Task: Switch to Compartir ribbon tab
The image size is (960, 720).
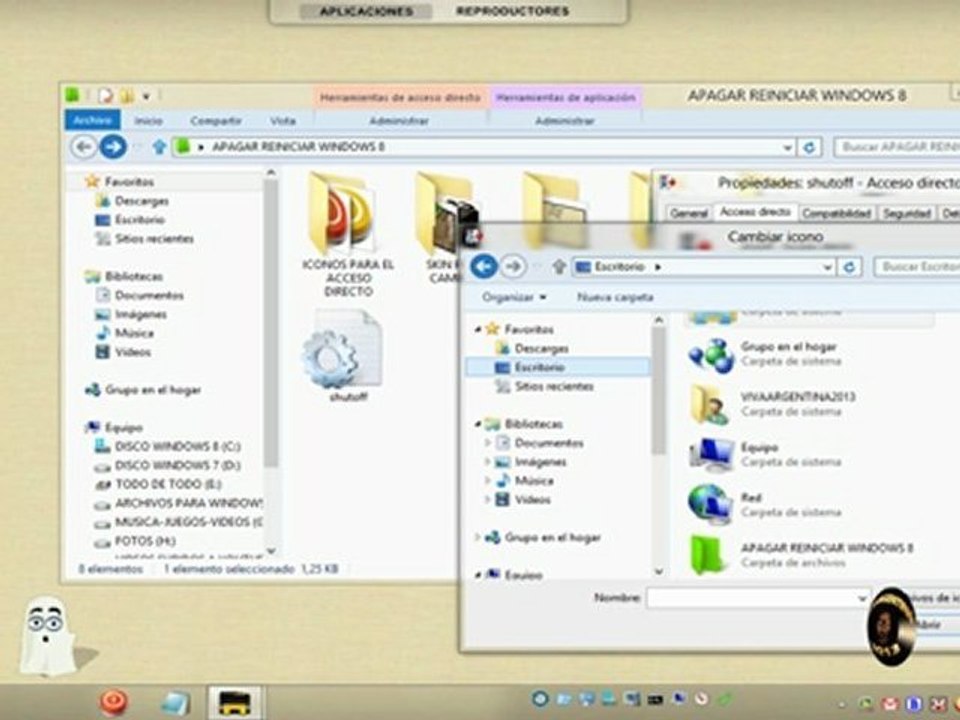Action: point(216,121)
